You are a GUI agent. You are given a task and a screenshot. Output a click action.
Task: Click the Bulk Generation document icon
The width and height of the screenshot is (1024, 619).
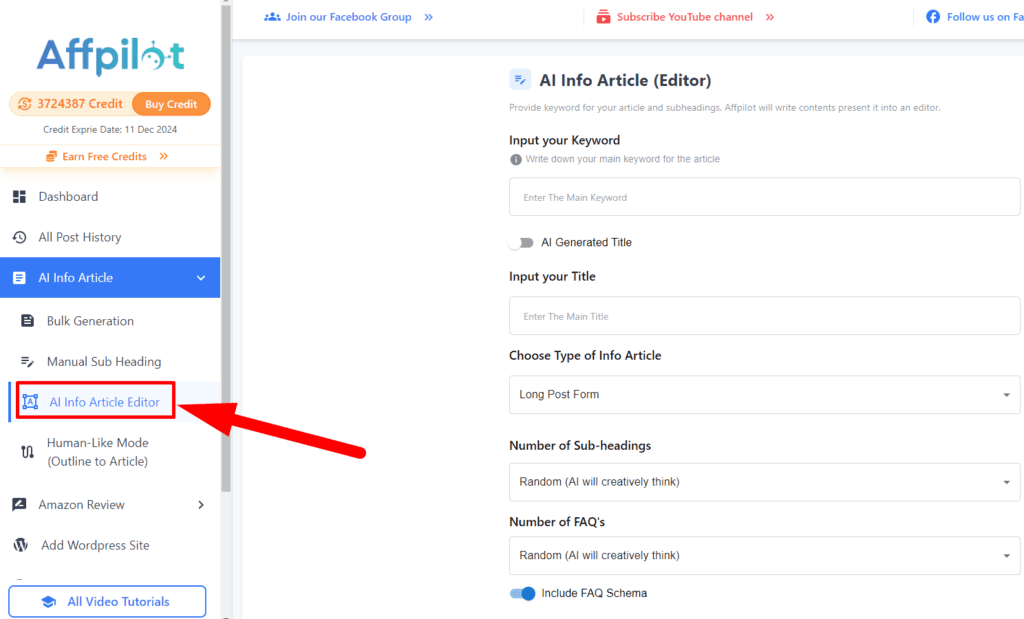[28, 321]
